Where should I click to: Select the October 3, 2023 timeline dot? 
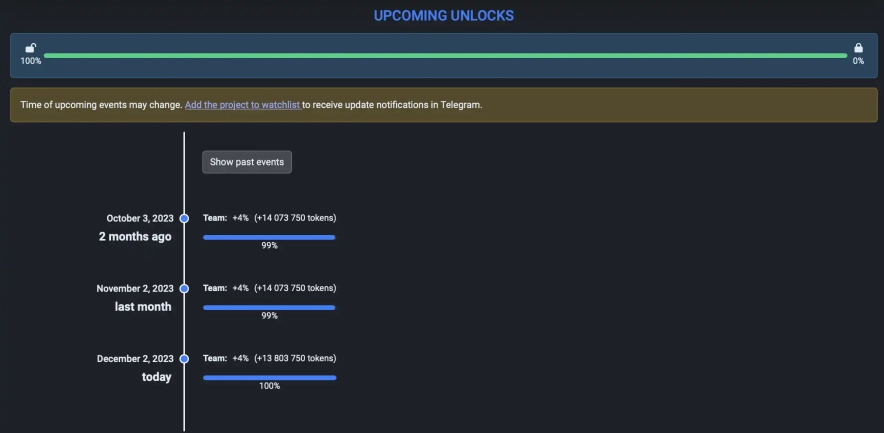(184, 218)
